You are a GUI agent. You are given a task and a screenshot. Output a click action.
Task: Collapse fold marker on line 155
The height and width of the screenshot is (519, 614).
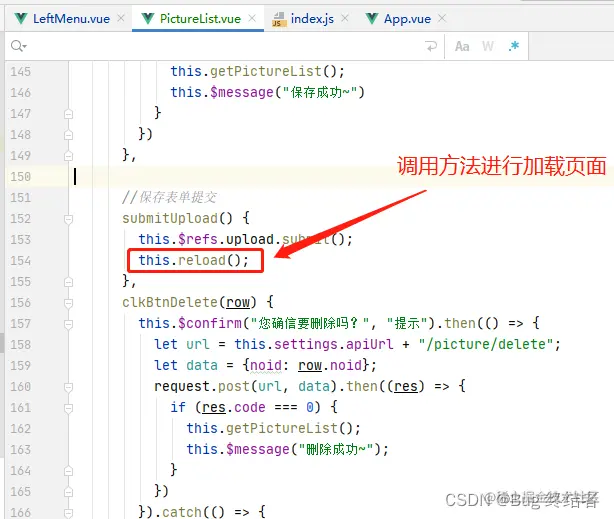click(x=69, y=282)
